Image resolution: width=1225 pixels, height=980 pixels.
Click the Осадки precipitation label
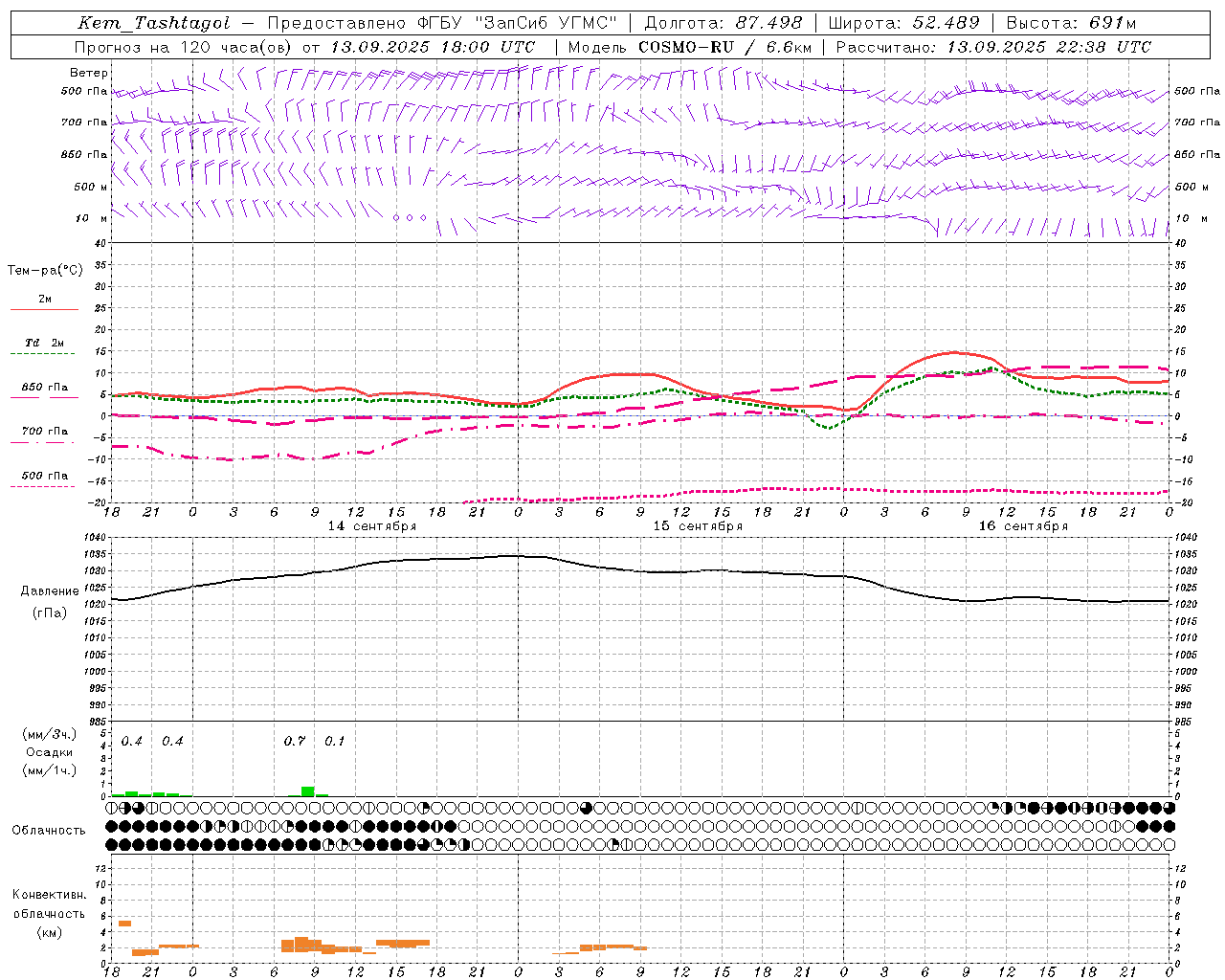50,752
